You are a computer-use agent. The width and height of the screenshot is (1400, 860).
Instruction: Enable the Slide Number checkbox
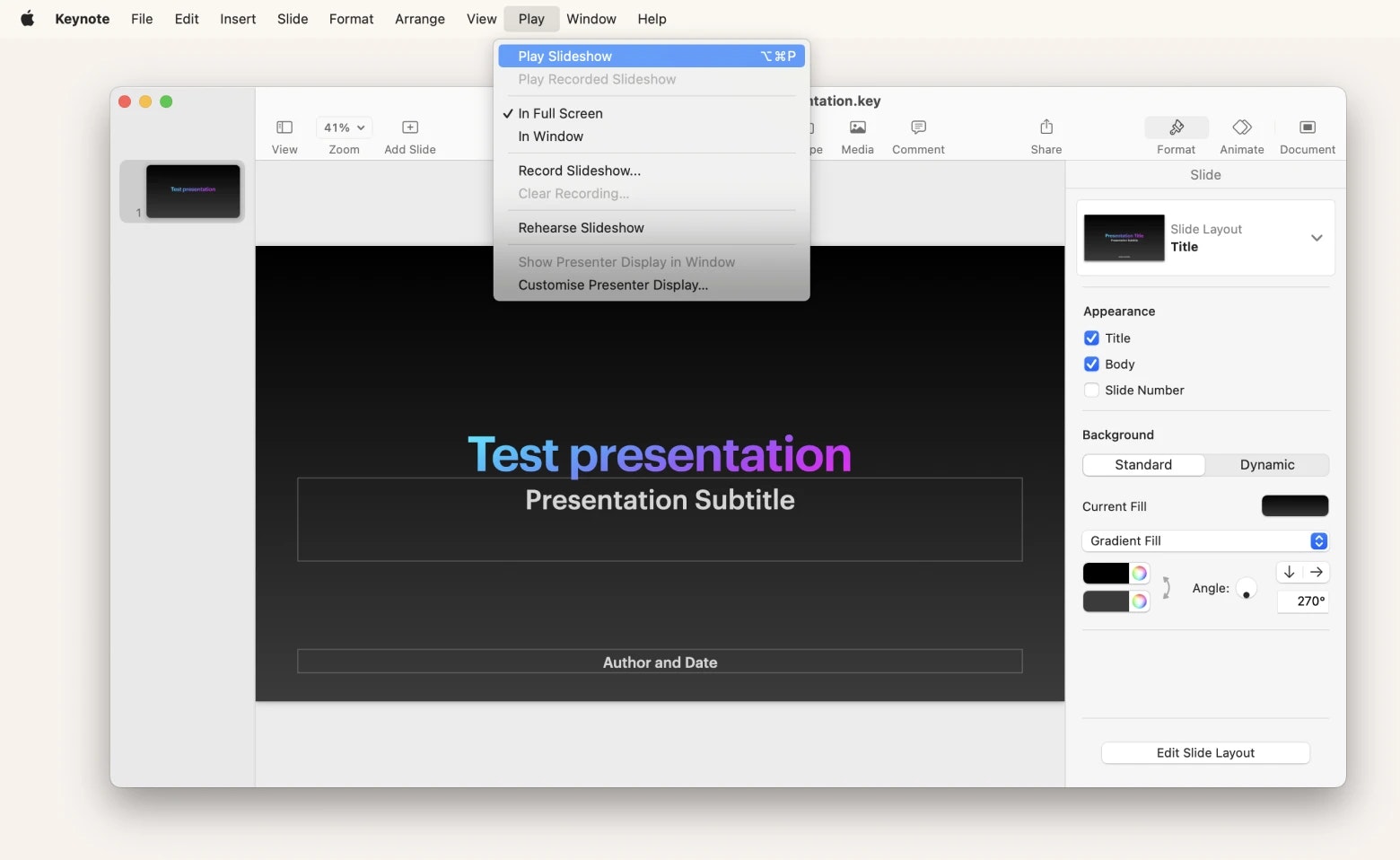1091,391
